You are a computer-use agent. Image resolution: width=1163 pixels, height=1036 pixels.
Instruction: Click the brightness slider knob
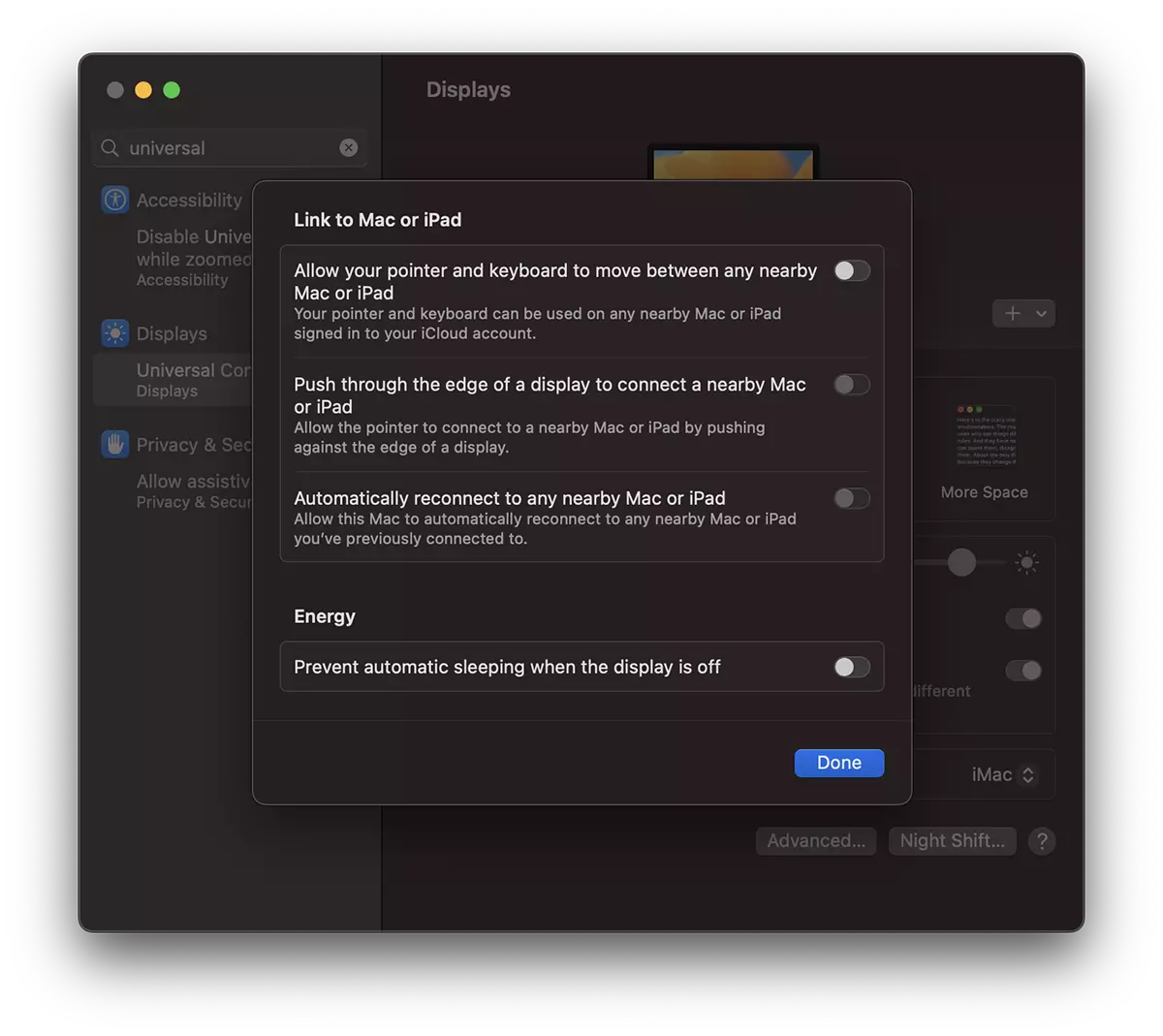(x=961, y=562)
